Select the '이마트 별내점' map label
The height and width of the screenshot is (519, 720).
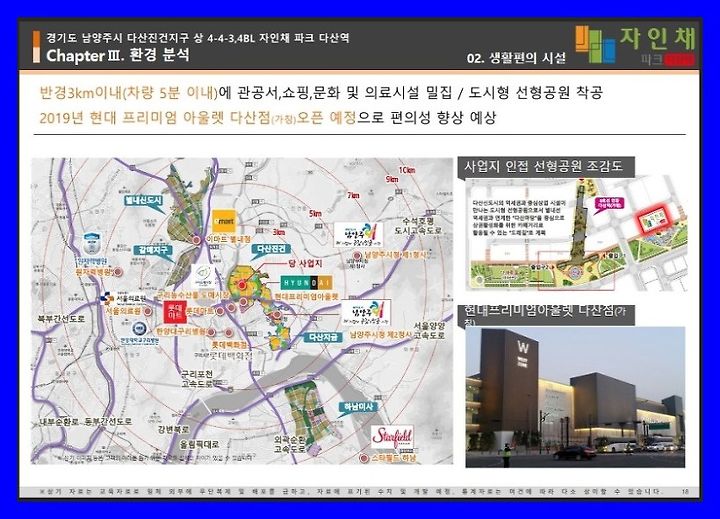point(229,240)
